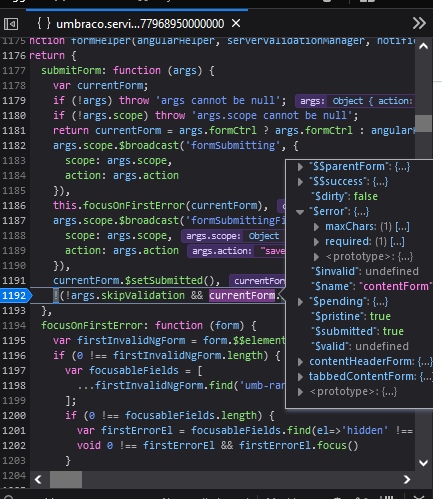442x499 pixels.
Task: Click the args.scope inline preview badge
Action: pyautogui.click(x=233, y=236)
